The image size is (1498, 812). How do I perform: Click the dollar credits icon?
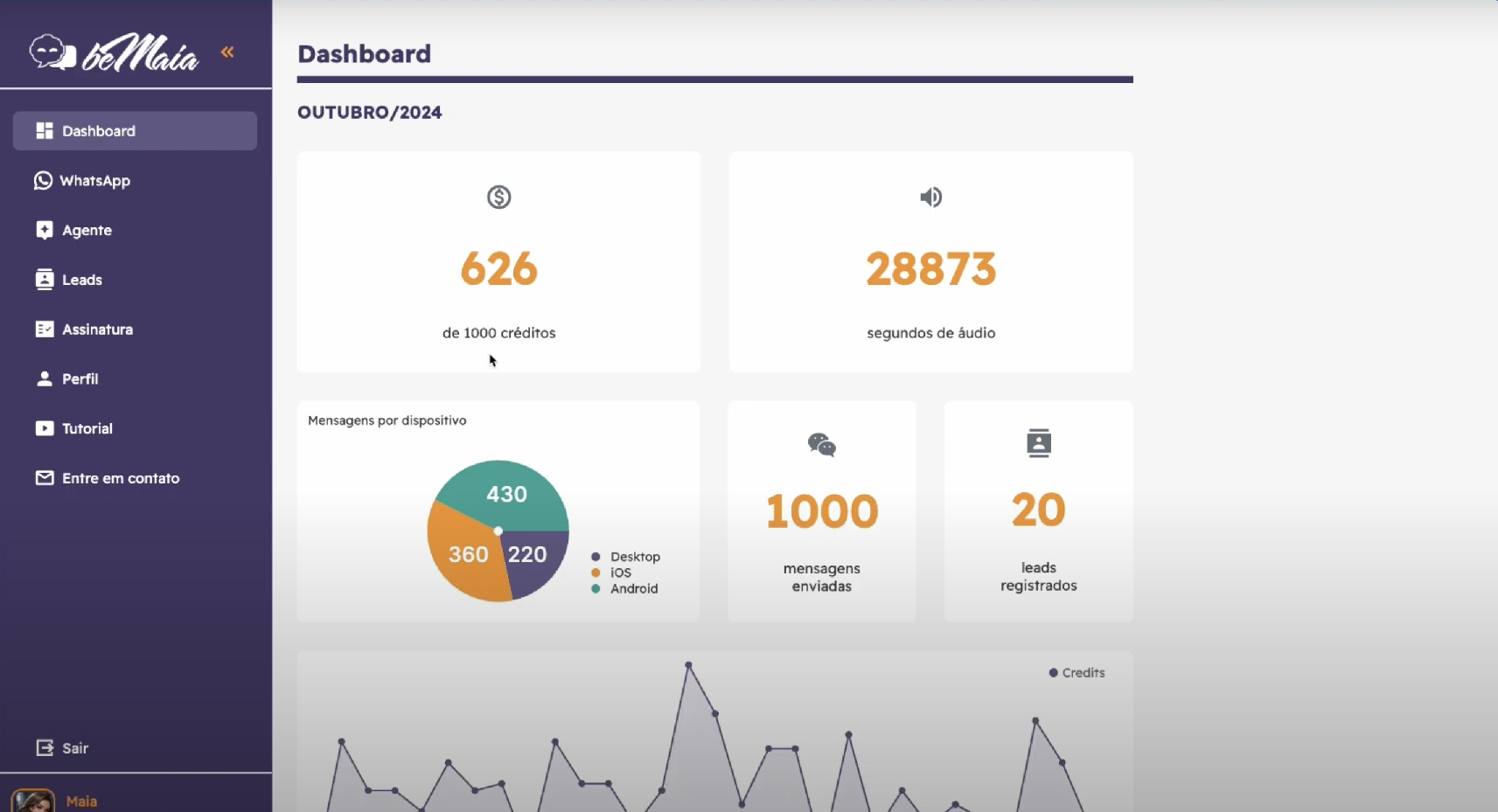498,198
